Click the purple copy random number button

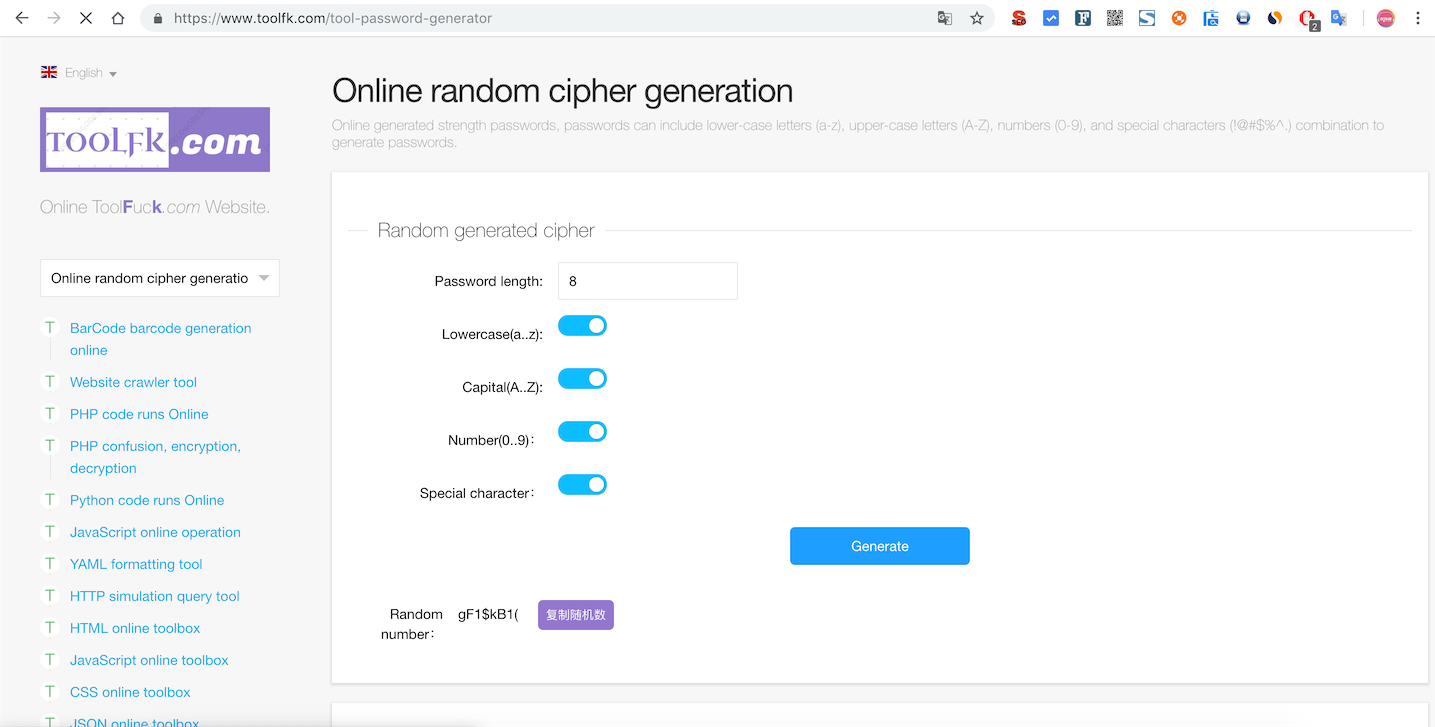(575, 614)
